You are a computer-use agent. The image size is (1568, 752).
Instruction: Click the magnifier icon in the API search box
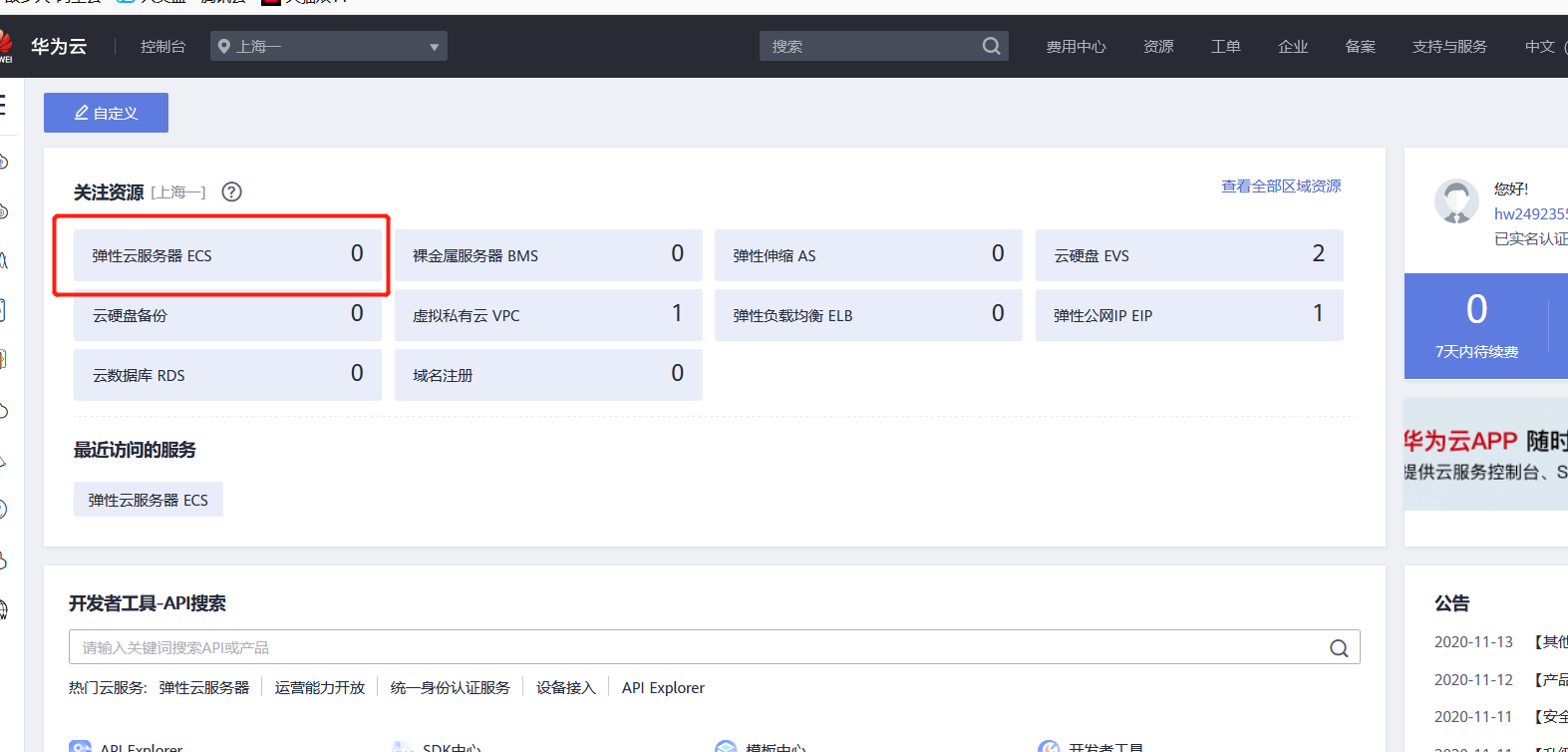pos(1339,648)
